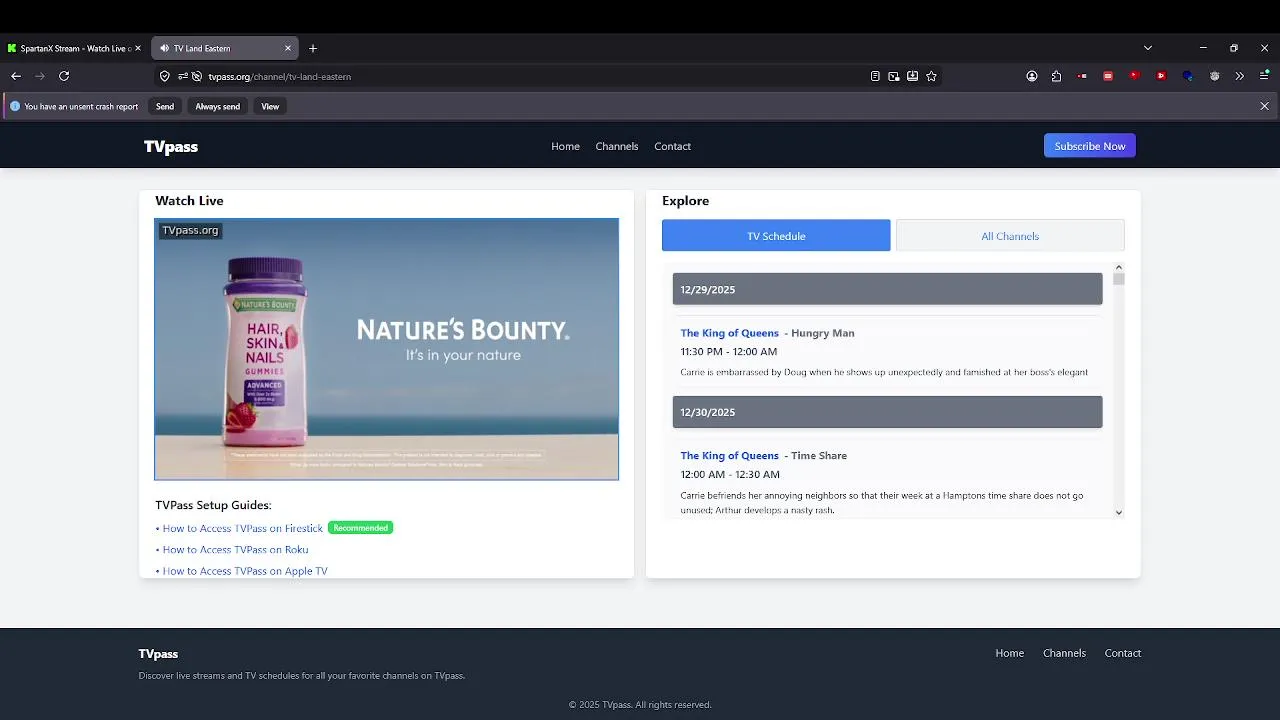The width and height of the screenshot is (1280, 720).
Task: Open The King of Queens Hungry Man link
Action: point(729,333)
